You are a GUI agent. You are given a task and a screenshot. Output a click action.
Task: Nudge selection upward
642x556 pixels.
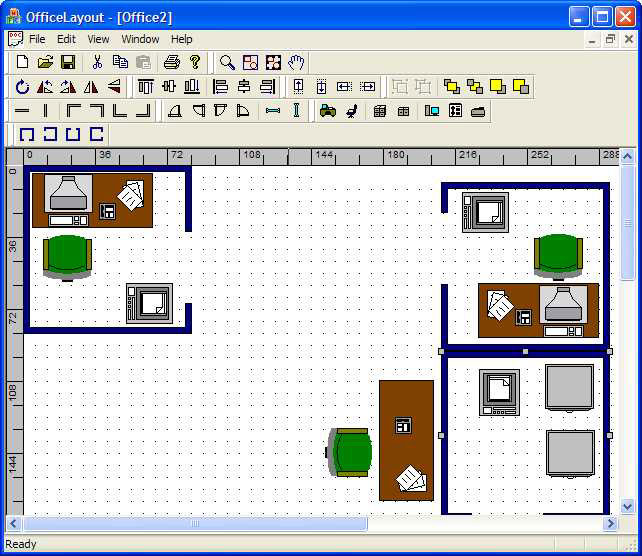coord(298,87)
